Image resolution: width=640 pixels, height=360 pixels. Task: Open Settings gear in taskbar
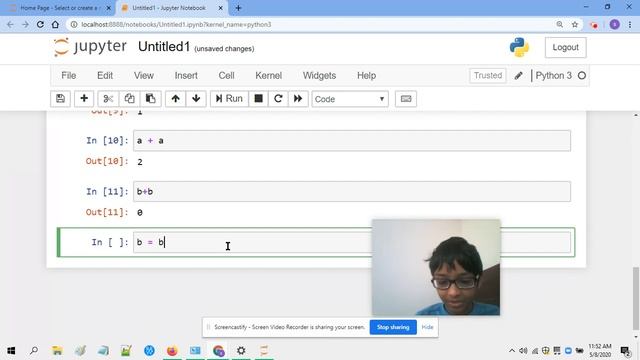(241, 351)
